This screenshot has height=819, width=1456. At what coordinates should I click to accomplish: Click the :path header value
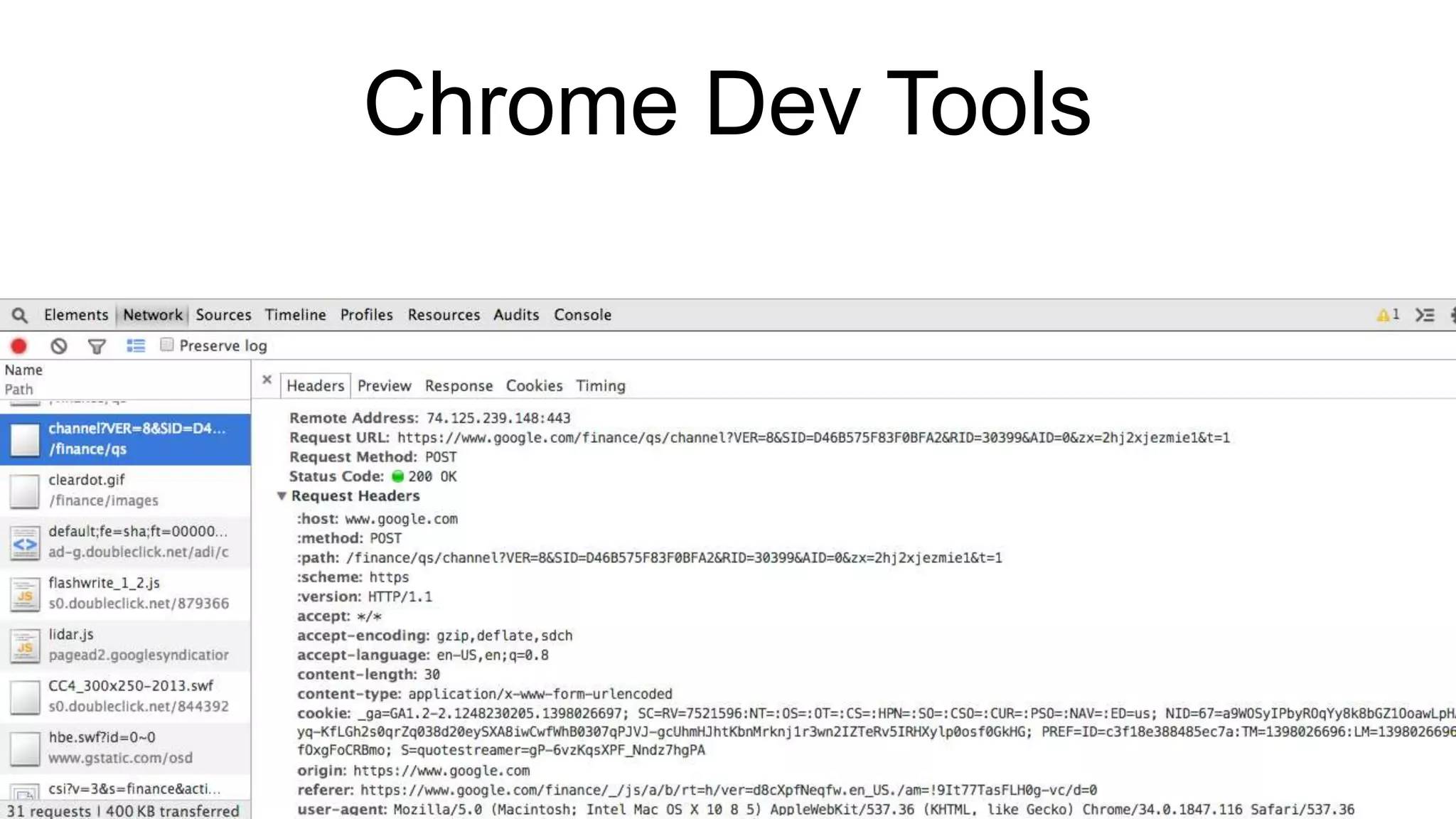[x=674, y=558]
